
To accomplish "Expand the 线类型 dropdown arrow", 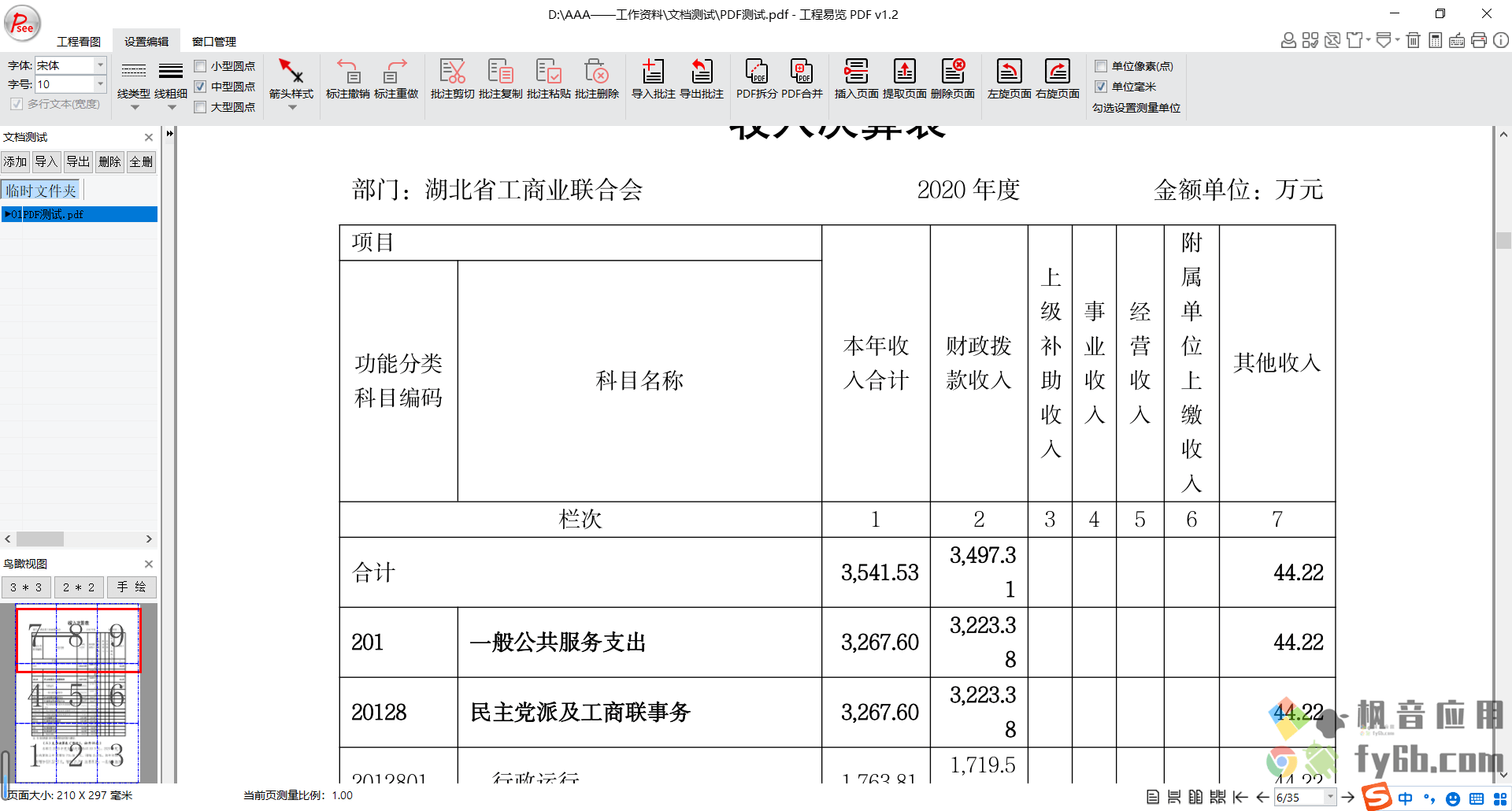I will click(135, 108).
